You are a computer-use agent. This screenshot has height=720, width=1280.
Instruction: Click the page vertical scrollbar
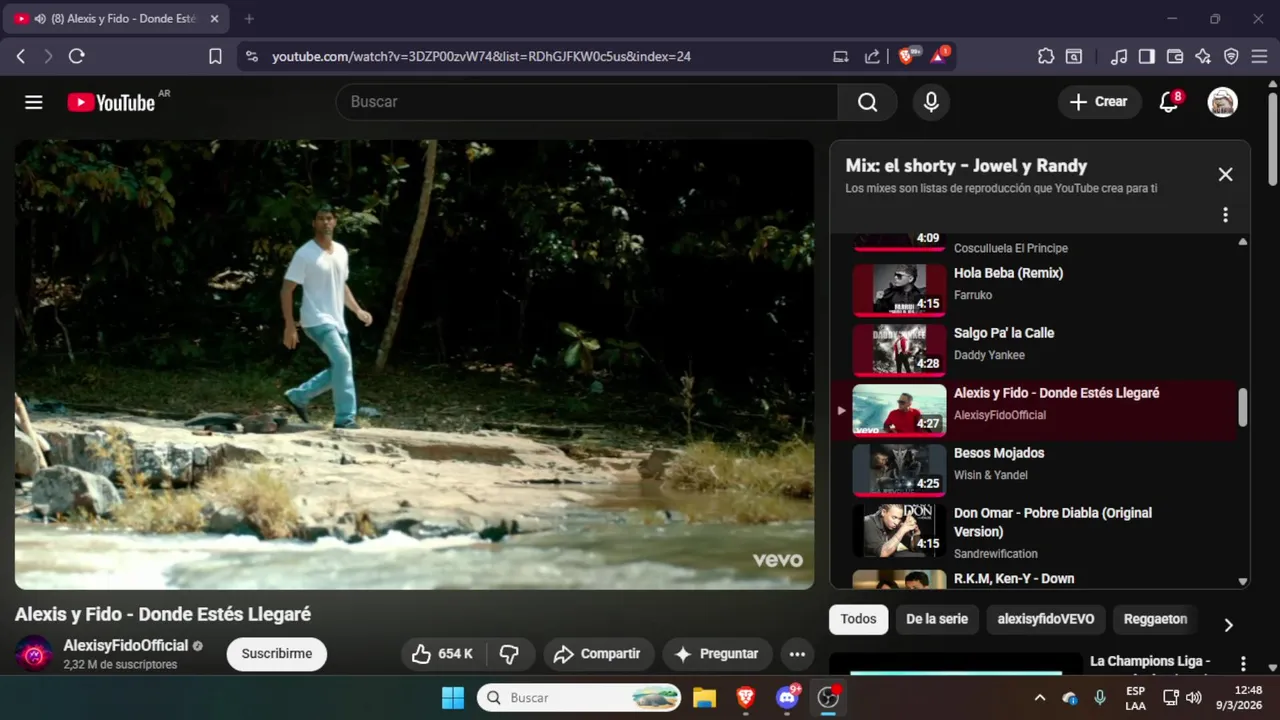point(1273,140)
